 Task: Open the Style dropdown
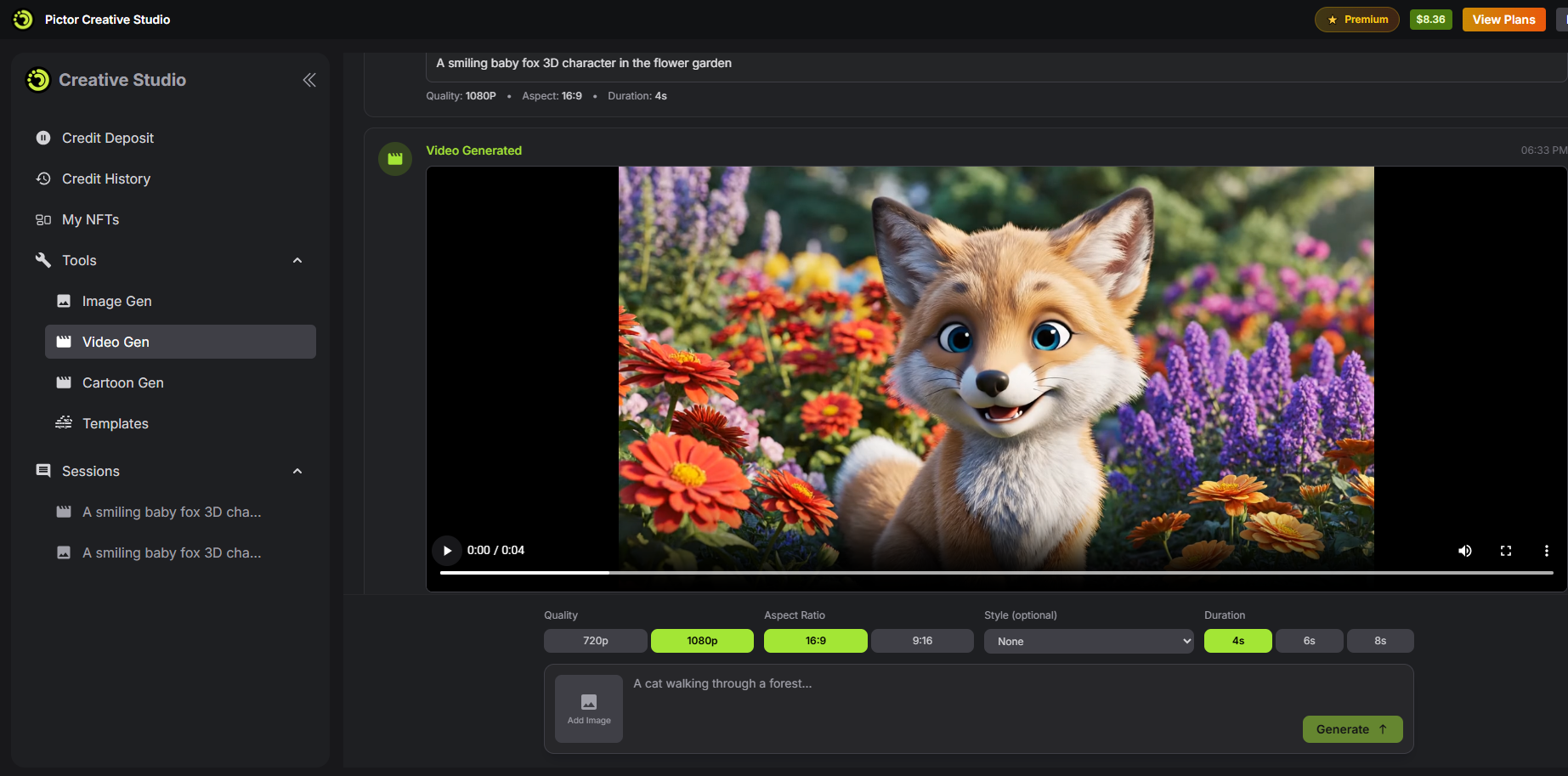point(1088,642)
